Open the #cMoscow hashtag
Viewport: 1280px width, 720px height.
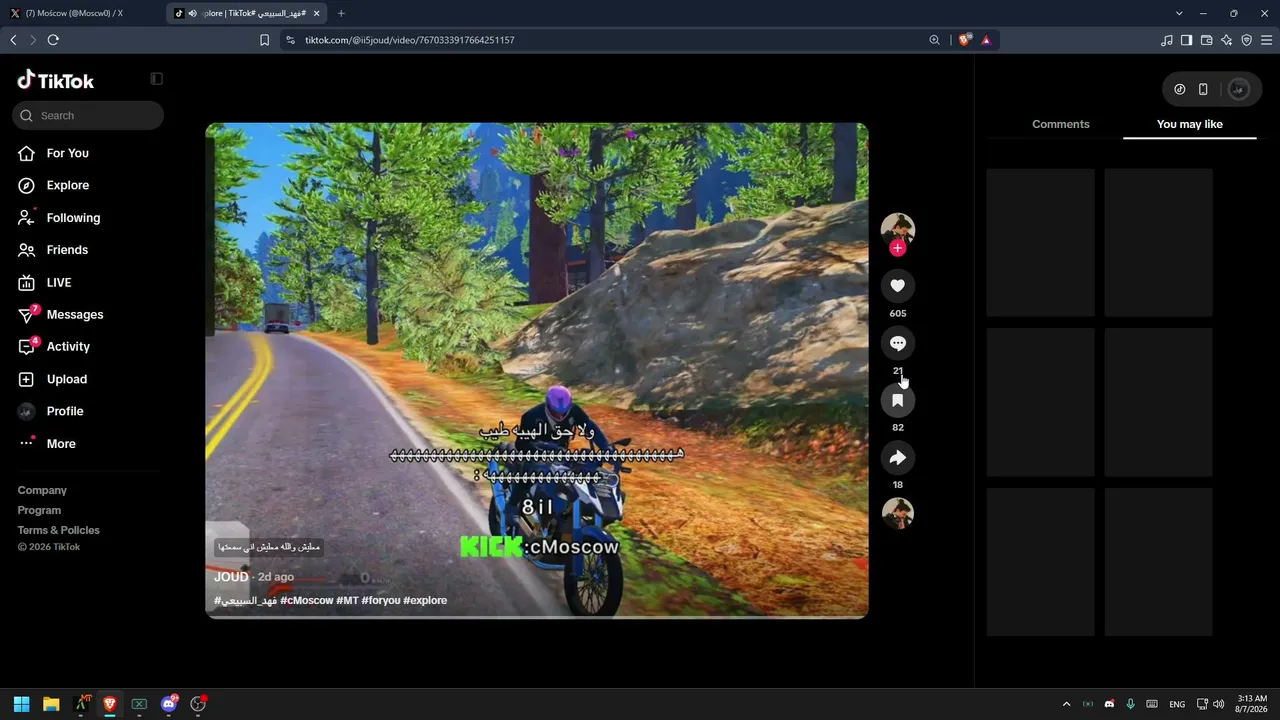pyautogui.click(x=307, y=600)
